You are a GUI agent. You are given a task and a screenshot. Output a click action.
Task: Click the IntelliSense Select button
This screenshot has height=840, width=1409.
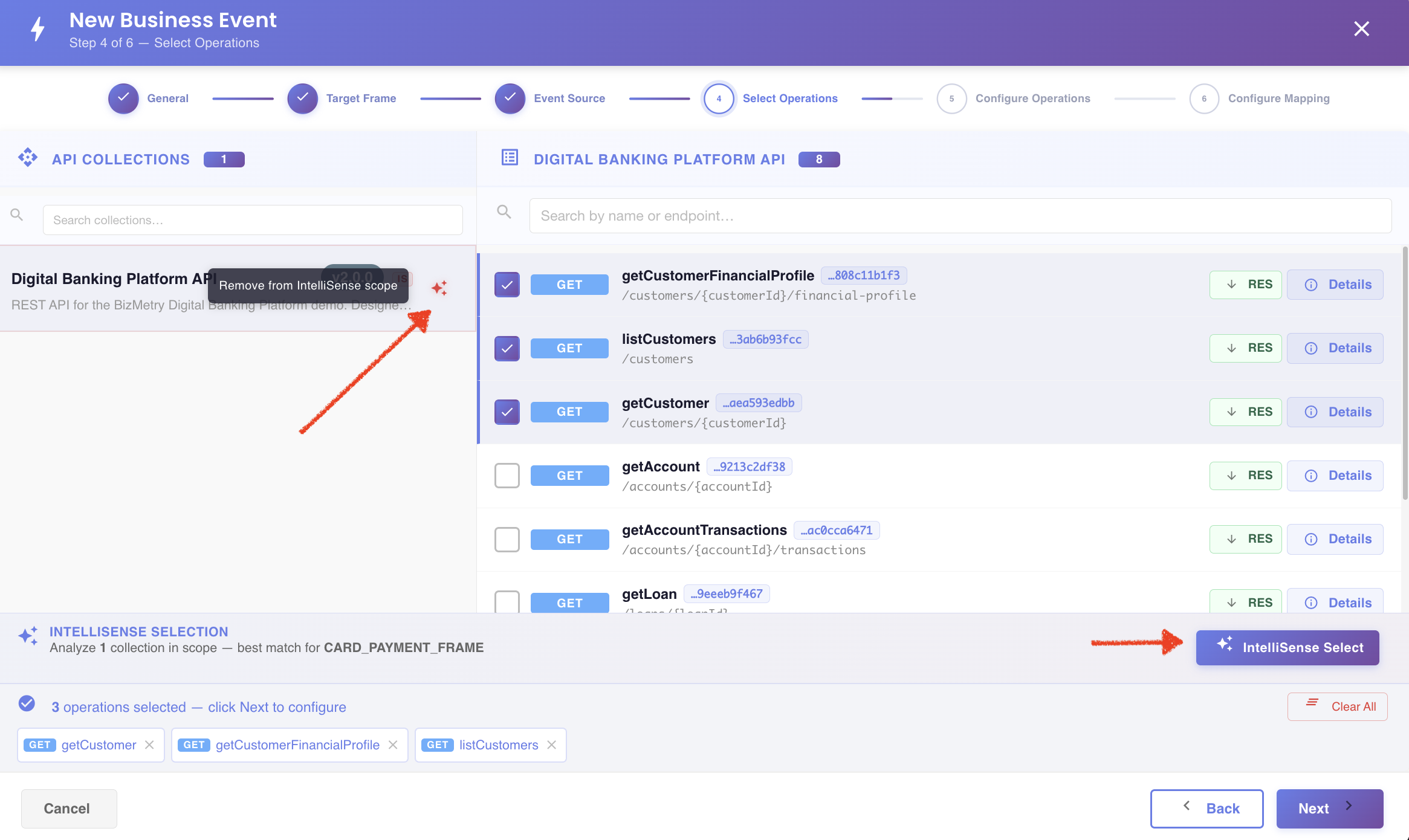coord(1288,648)
